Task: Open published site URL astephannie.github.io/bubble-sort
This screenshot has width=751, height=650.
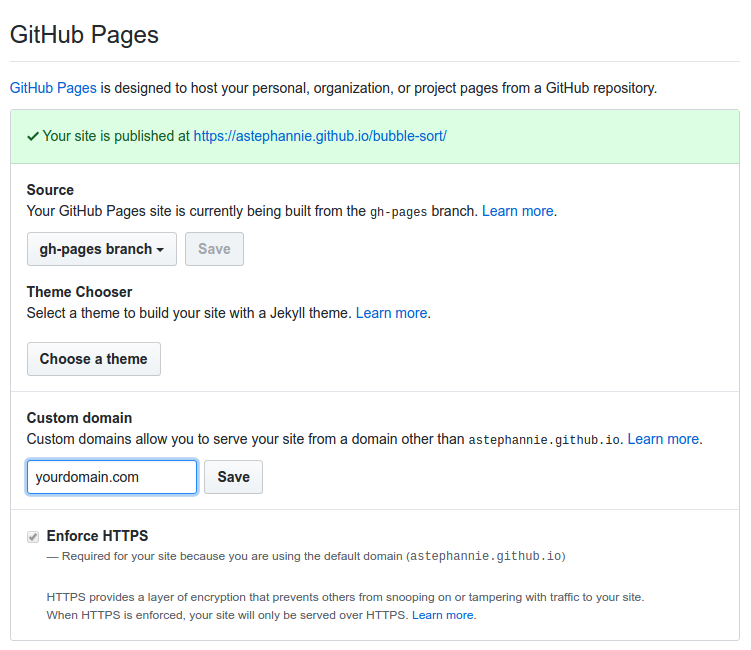Action: (x=320, y=136)
